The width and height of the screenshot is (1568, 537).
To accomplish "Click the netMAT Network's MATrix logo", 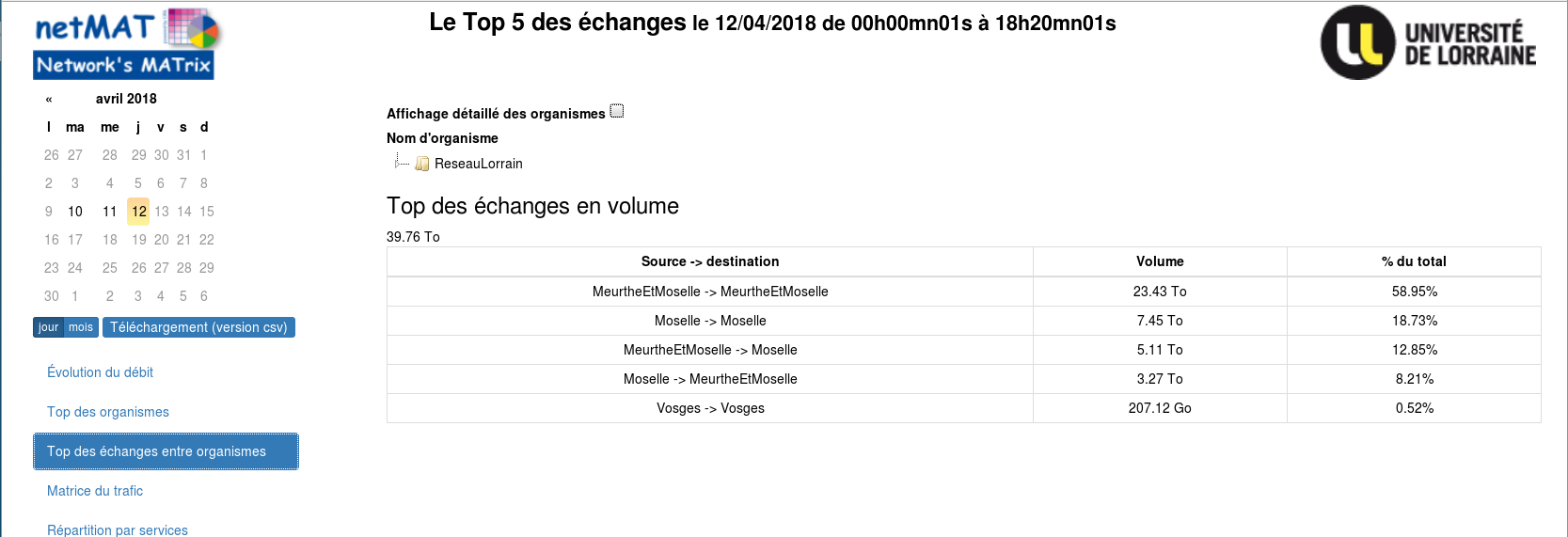I will point(126,43).
